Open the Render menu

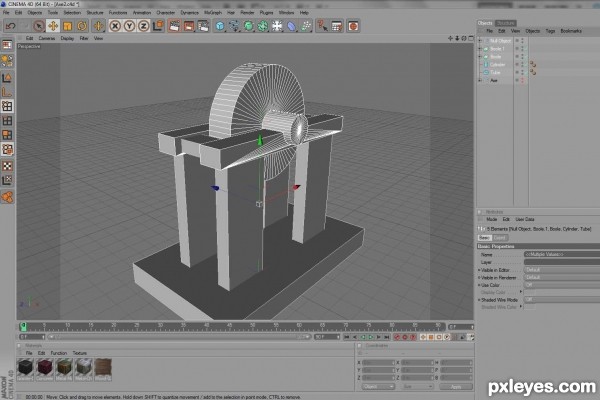247,13
